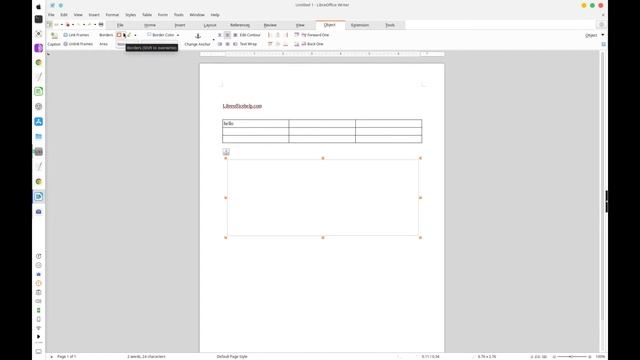The height and width of the screenshot is (360, 640).
Task: Toggle the wrap icon next to Edit Contour
Action: tap(235, 35)
